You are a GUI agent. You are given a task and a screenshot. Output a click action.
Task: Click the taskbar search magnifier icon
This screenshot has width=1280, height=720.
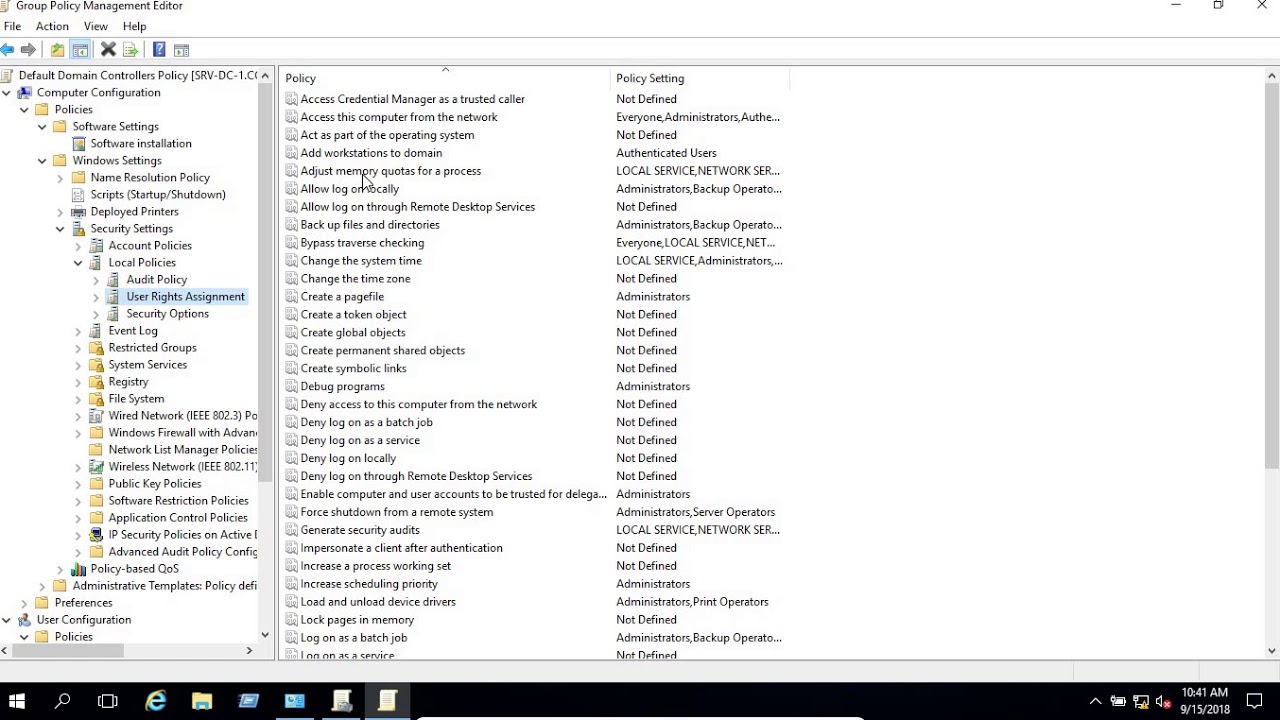pos(62,701)
